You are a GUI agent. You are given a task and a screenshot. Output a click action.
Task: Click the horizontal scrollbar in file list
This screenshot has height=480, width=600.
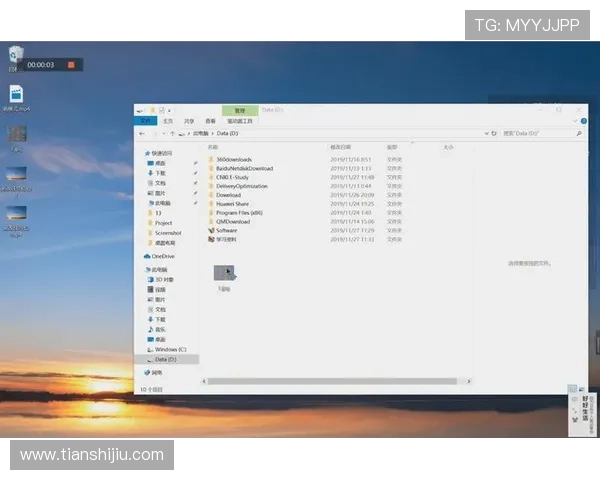(330, 380)
